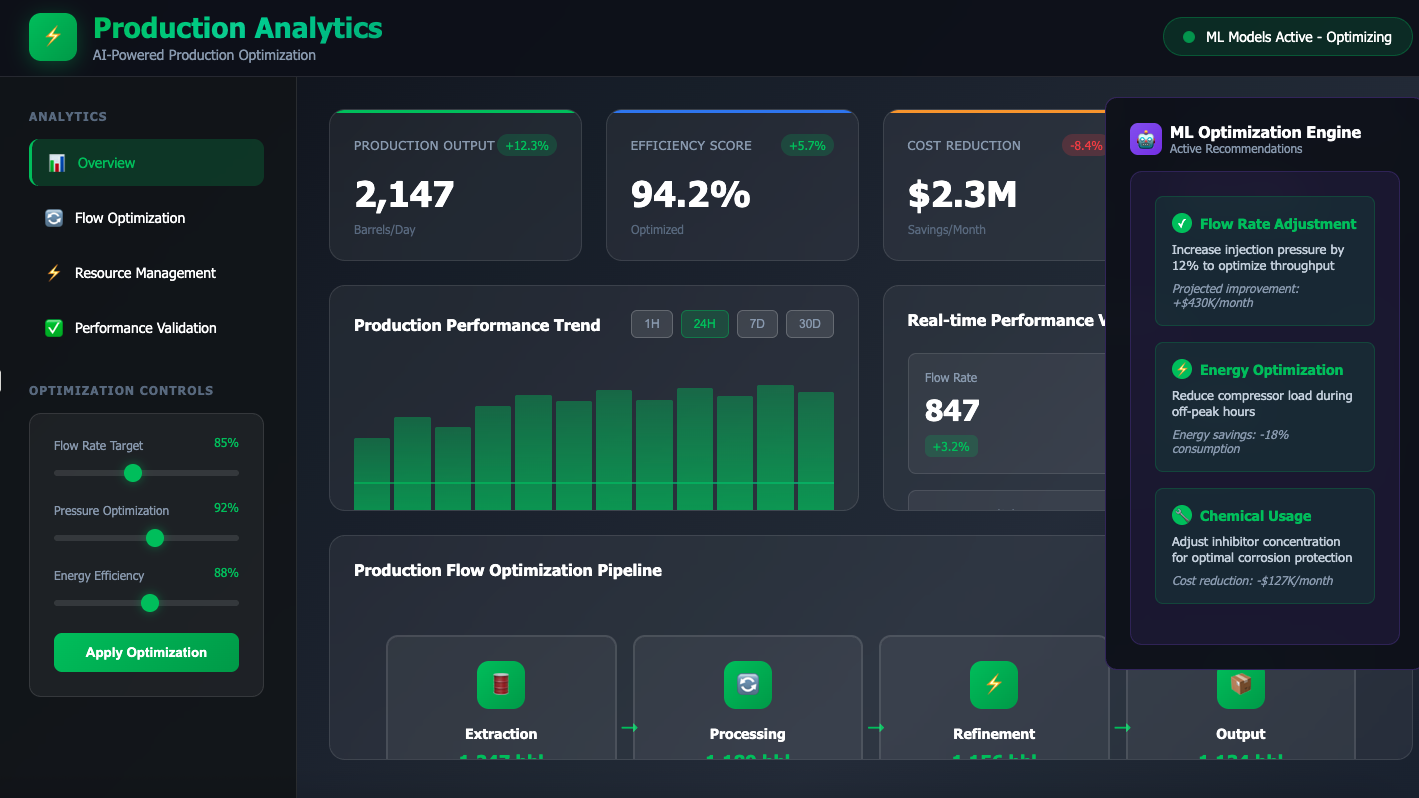Open Resource Management from sidebar

tap(146, 273)
